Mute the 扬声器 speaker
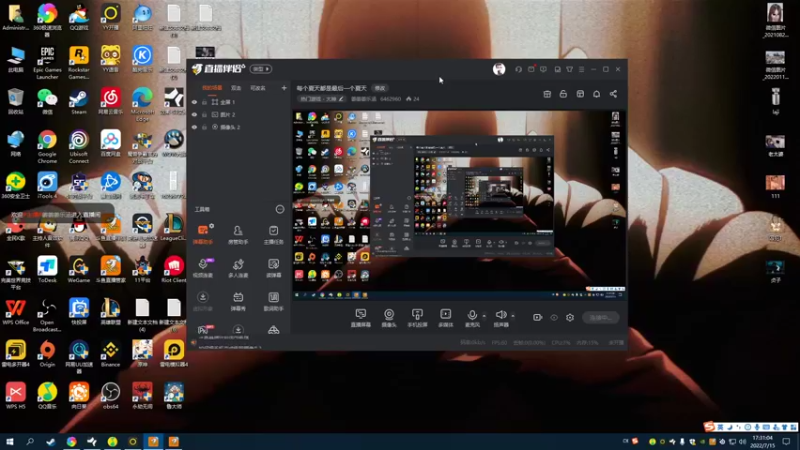This screenshot has height=450, width=800. (501, 318)
